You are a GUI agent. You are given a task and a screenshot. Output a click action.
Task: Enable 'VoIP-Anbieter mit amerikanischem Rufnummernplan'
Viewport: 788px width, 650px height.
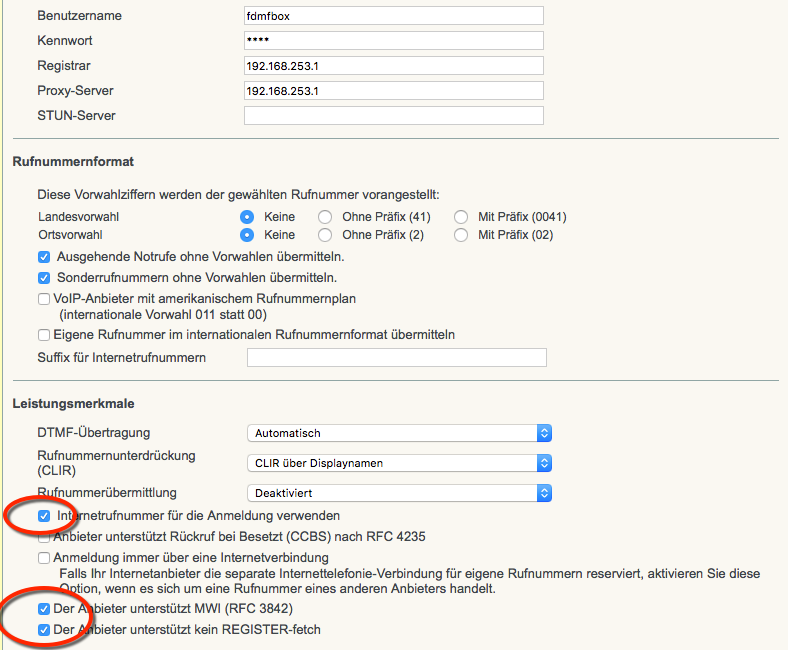pyautogui.click(x=44, y=299)
